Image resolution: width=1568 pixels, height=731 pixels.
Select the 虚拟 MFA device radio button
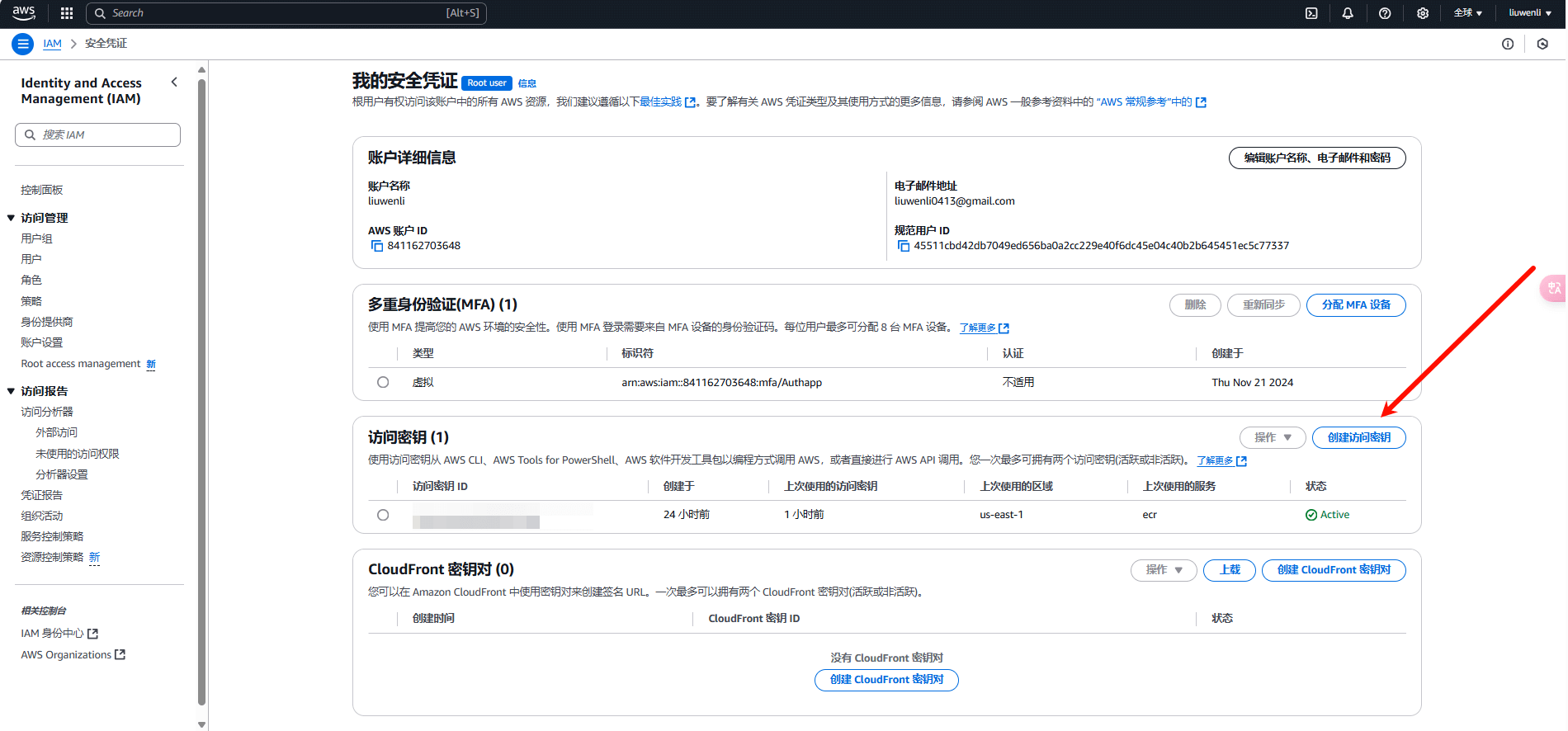383,382
